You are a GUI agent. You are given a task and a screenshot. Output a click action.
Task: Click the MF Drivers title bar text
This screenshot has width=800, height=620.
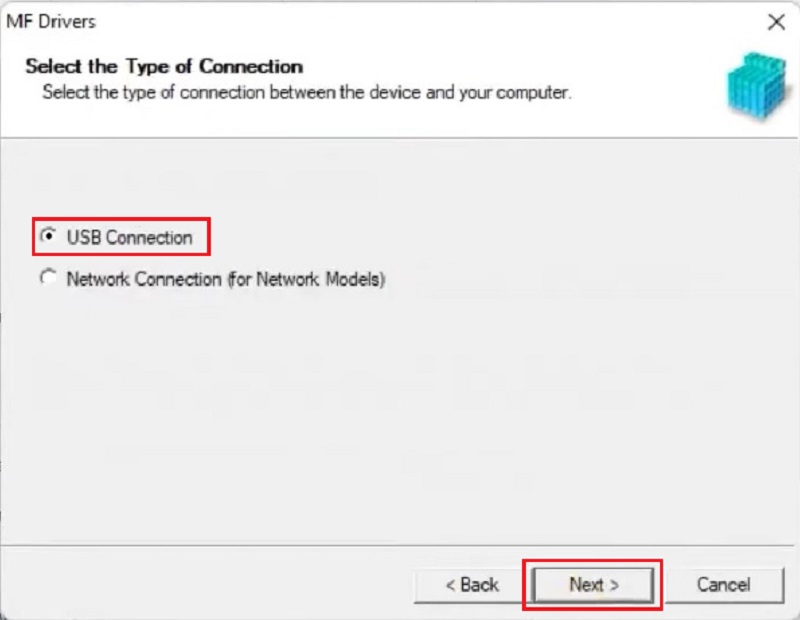(x=51, y=22)
